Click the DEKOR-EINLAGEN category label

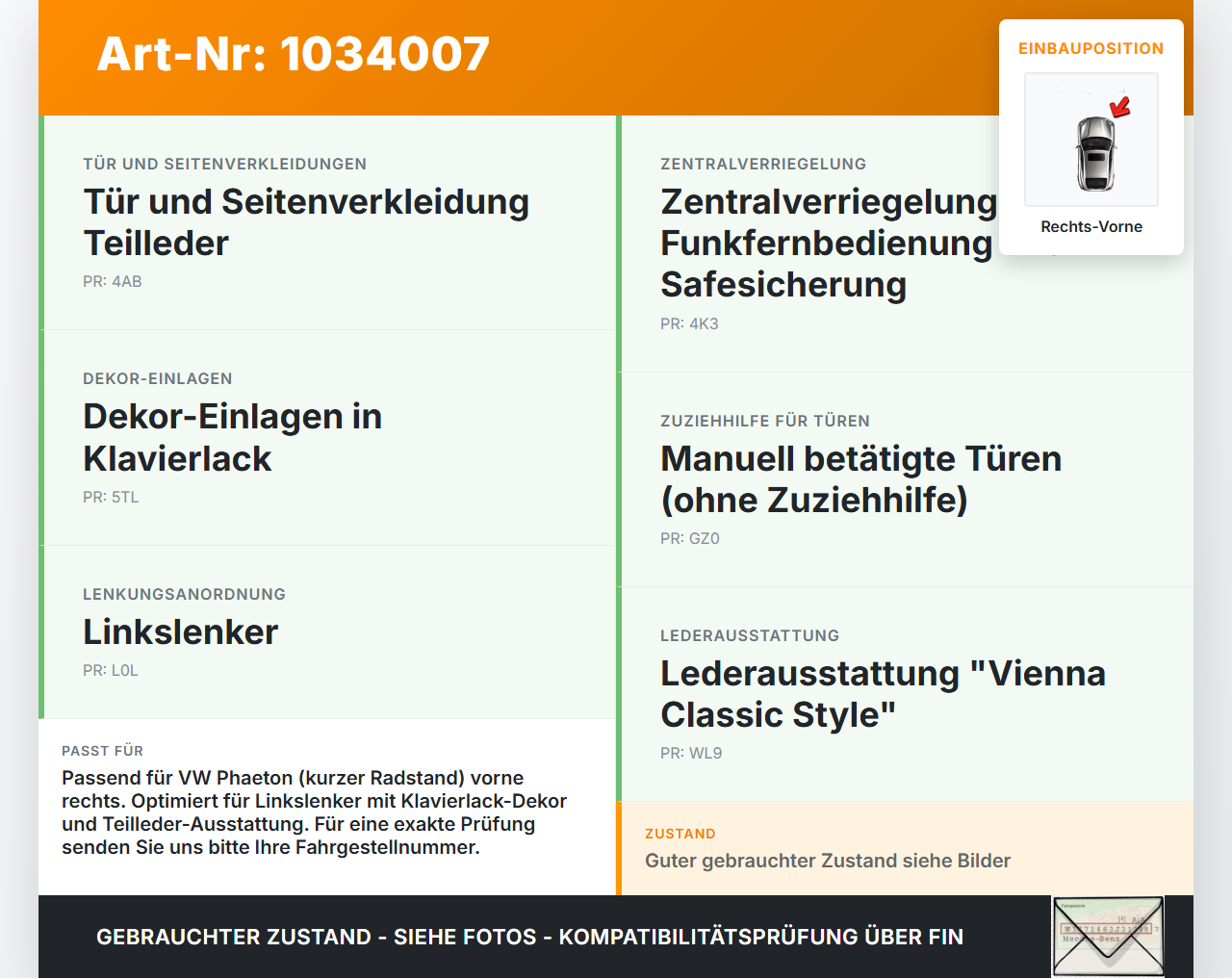tap(158, 378)
